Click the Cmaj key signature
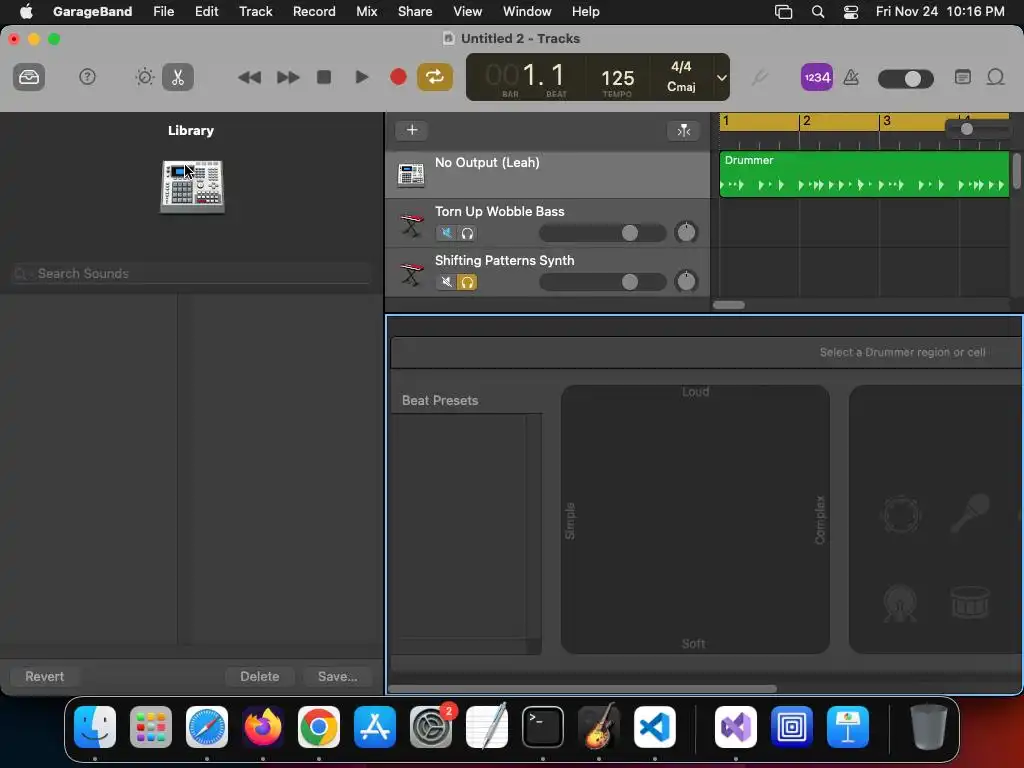 click(680, 86)
